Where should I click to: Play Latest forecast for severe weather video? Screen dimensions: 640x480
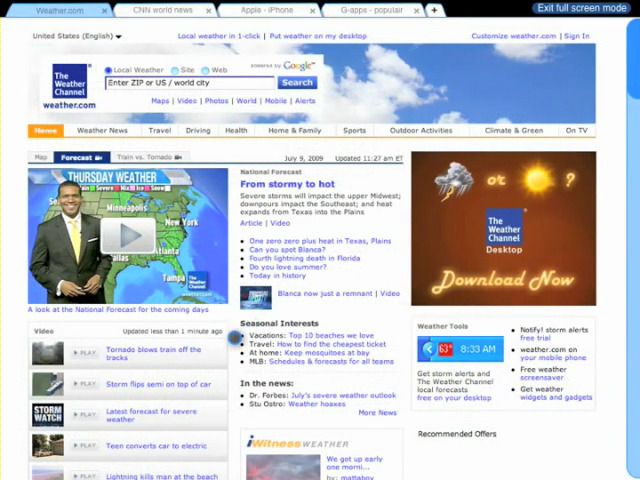click(x=84, y=415)
